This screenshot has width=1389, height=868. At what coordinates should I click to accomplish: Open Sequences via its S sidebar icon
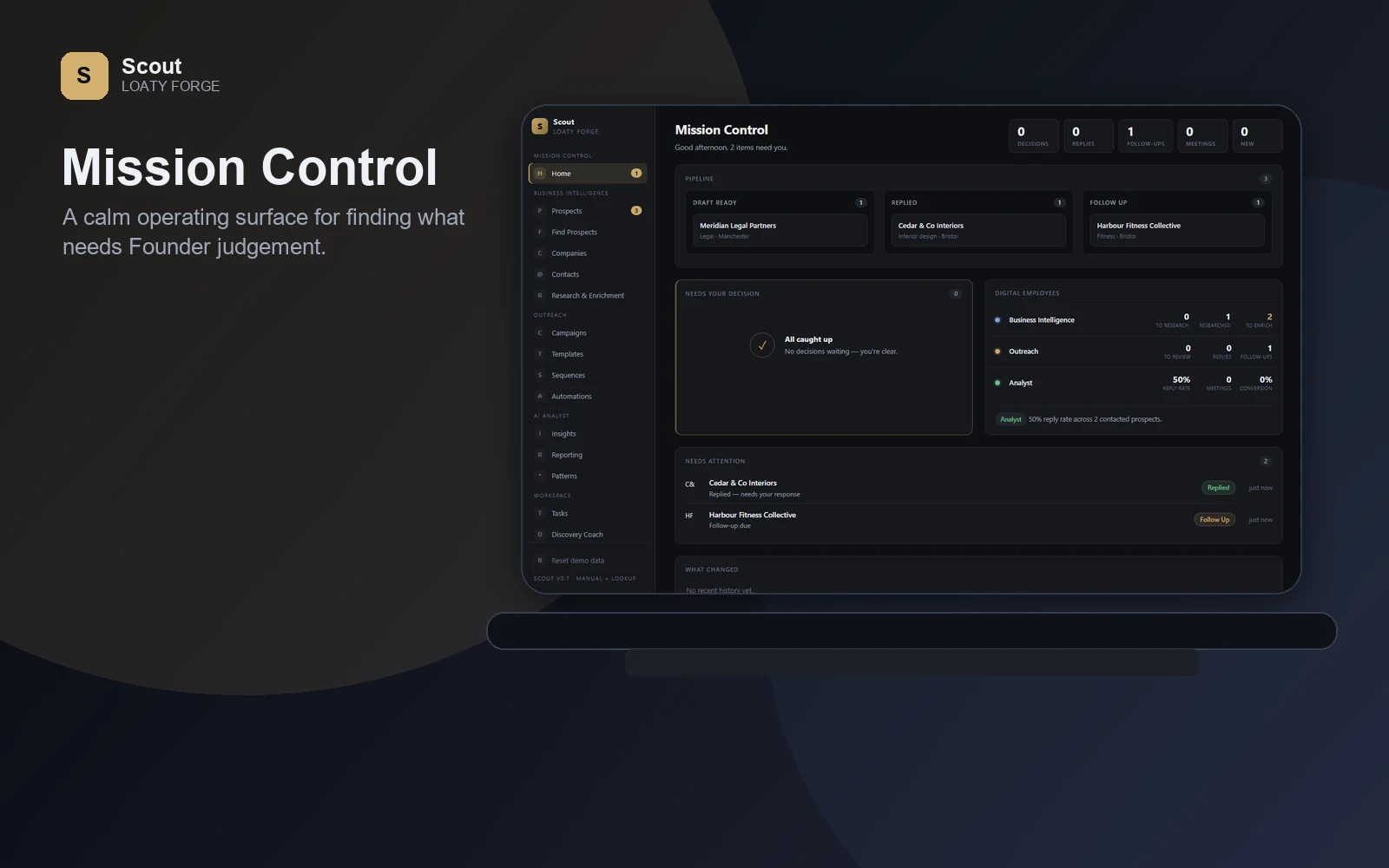[x=539, y=375]
